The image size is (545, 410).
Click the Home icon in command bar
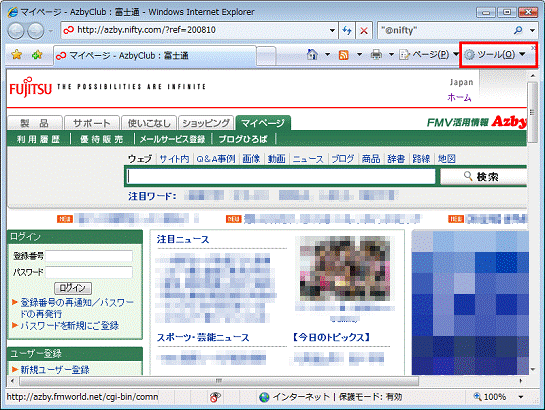point(312,55)
